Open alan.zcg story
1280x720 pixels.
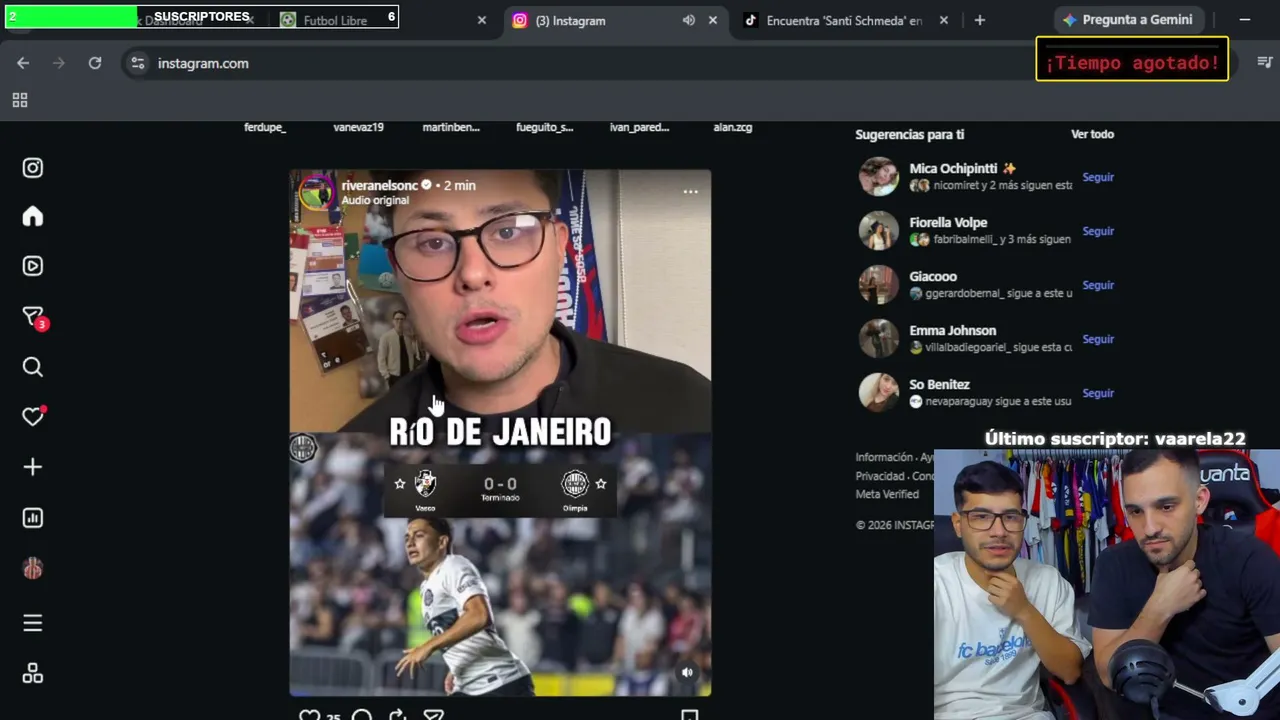point(733,127)
